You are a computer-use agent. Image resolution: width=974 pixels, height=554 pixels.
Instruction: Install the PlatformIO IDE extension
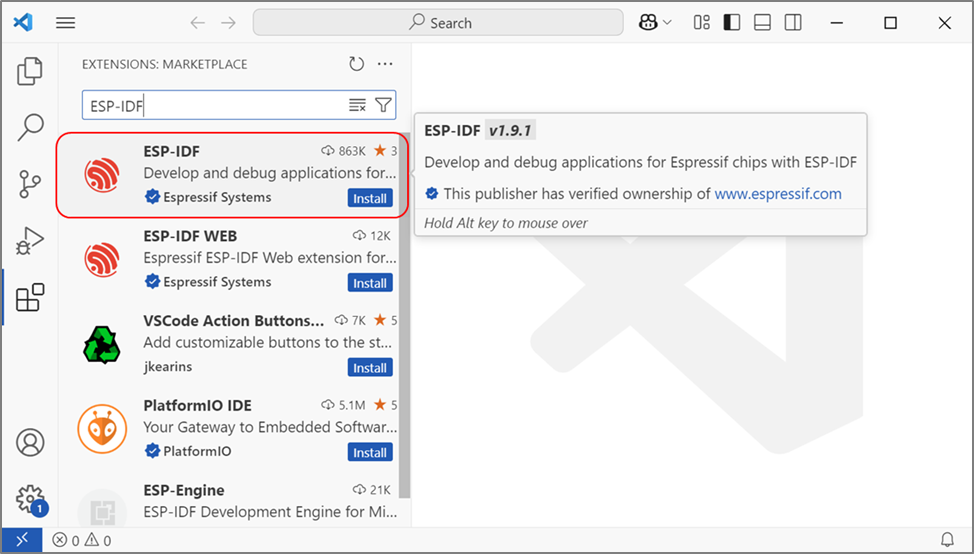(370, 452)
